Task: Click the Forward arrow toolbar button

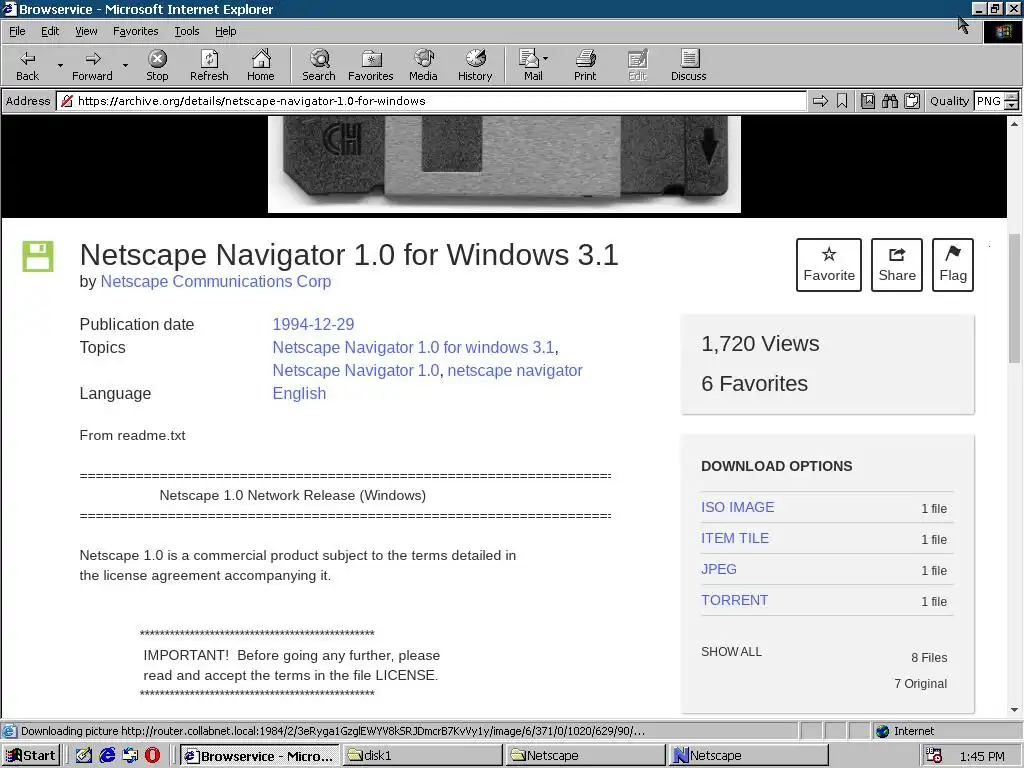Action: (x=92, y=65)
